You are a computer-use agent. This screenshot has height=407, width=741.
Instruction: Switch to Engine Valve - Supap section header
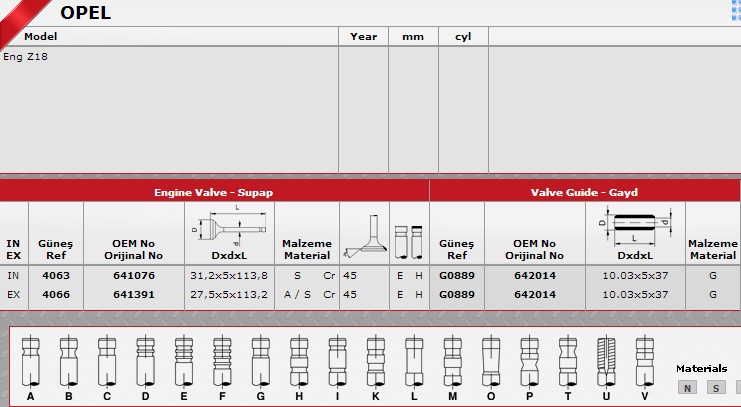[214, 191]
